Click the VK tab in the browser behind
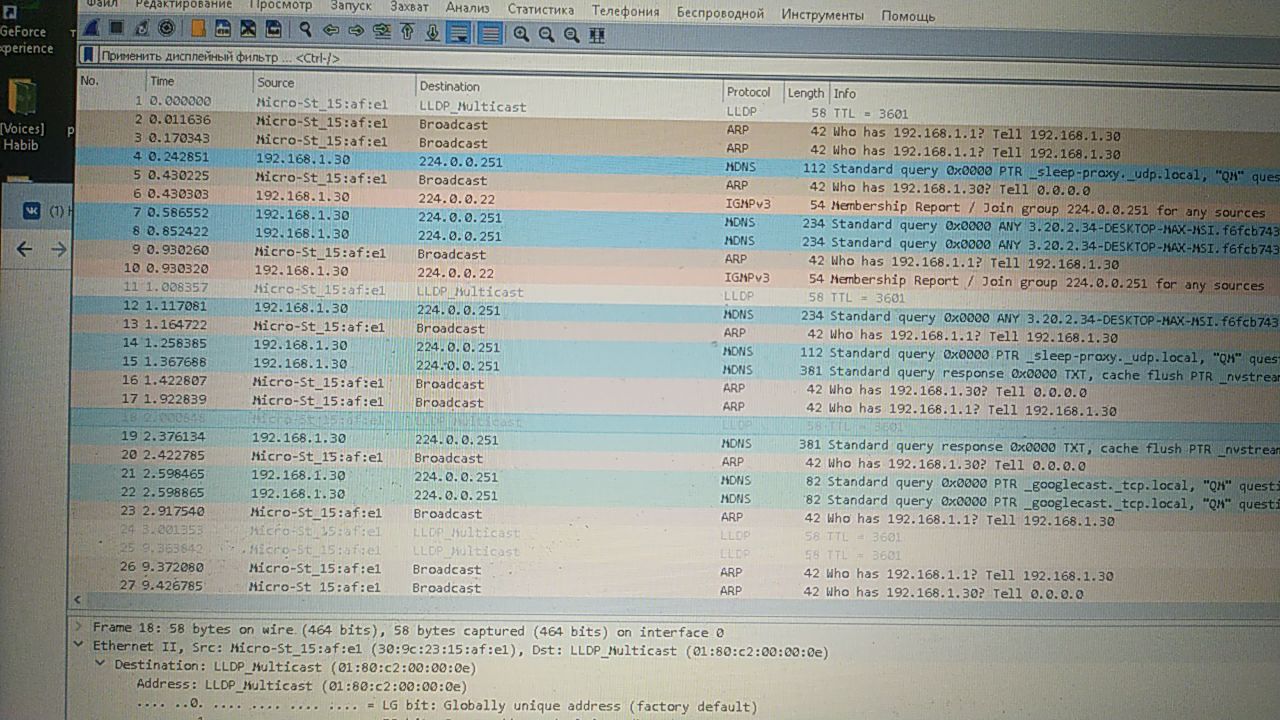Screen dimensions: 1280x720 46,211
